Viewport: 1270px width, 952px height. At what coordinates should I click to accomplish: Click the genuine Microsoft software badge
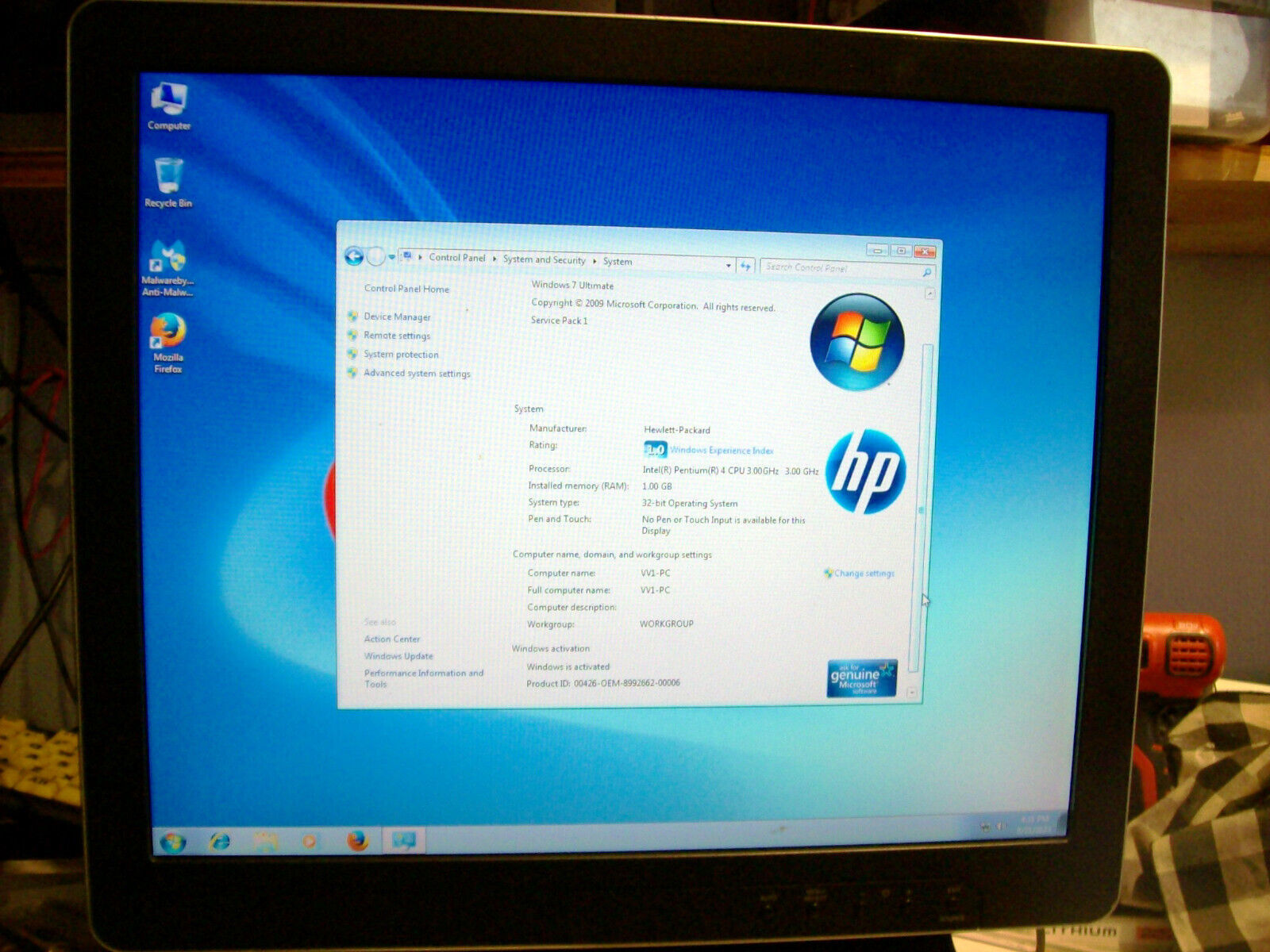click(x=862, y=678)
